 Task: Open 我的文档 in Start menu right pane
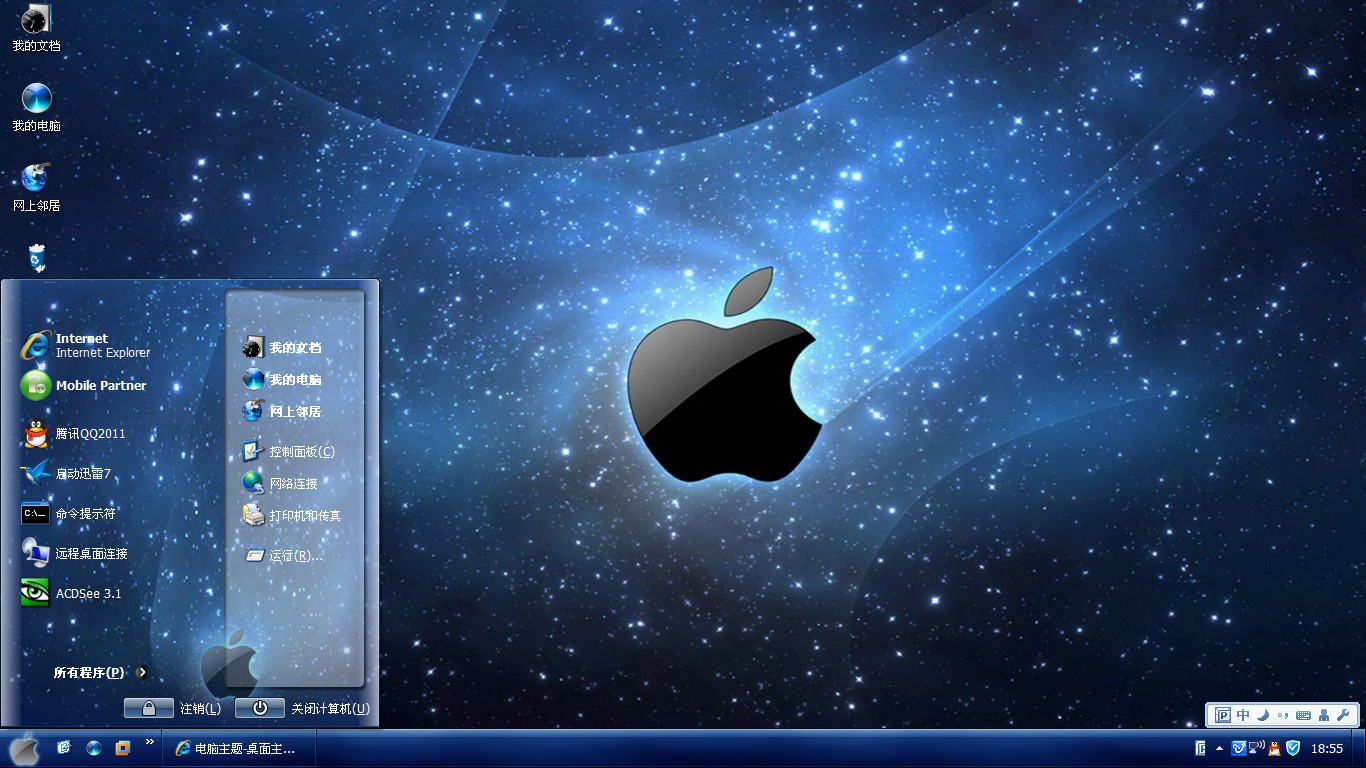tap(282, 347)
